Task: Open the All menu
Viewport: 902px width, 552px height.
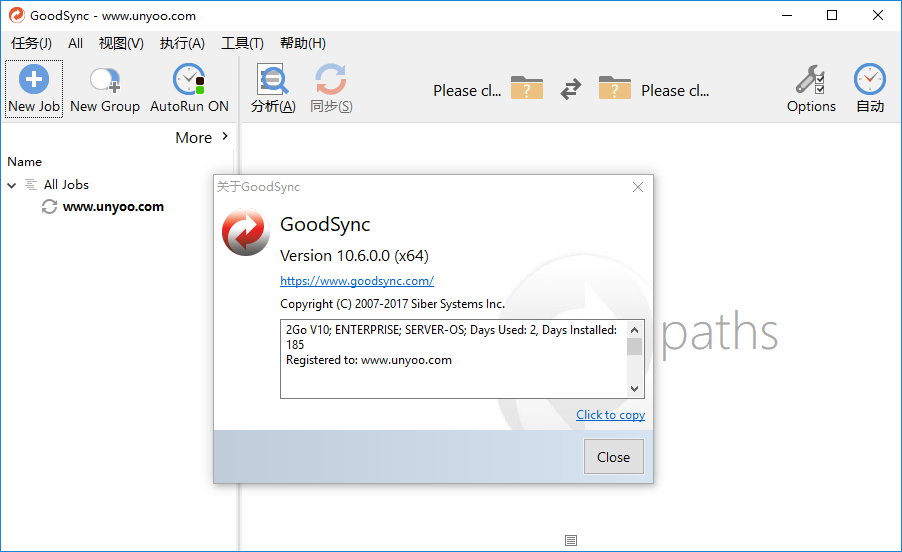Action: click(x=75, y=43)
